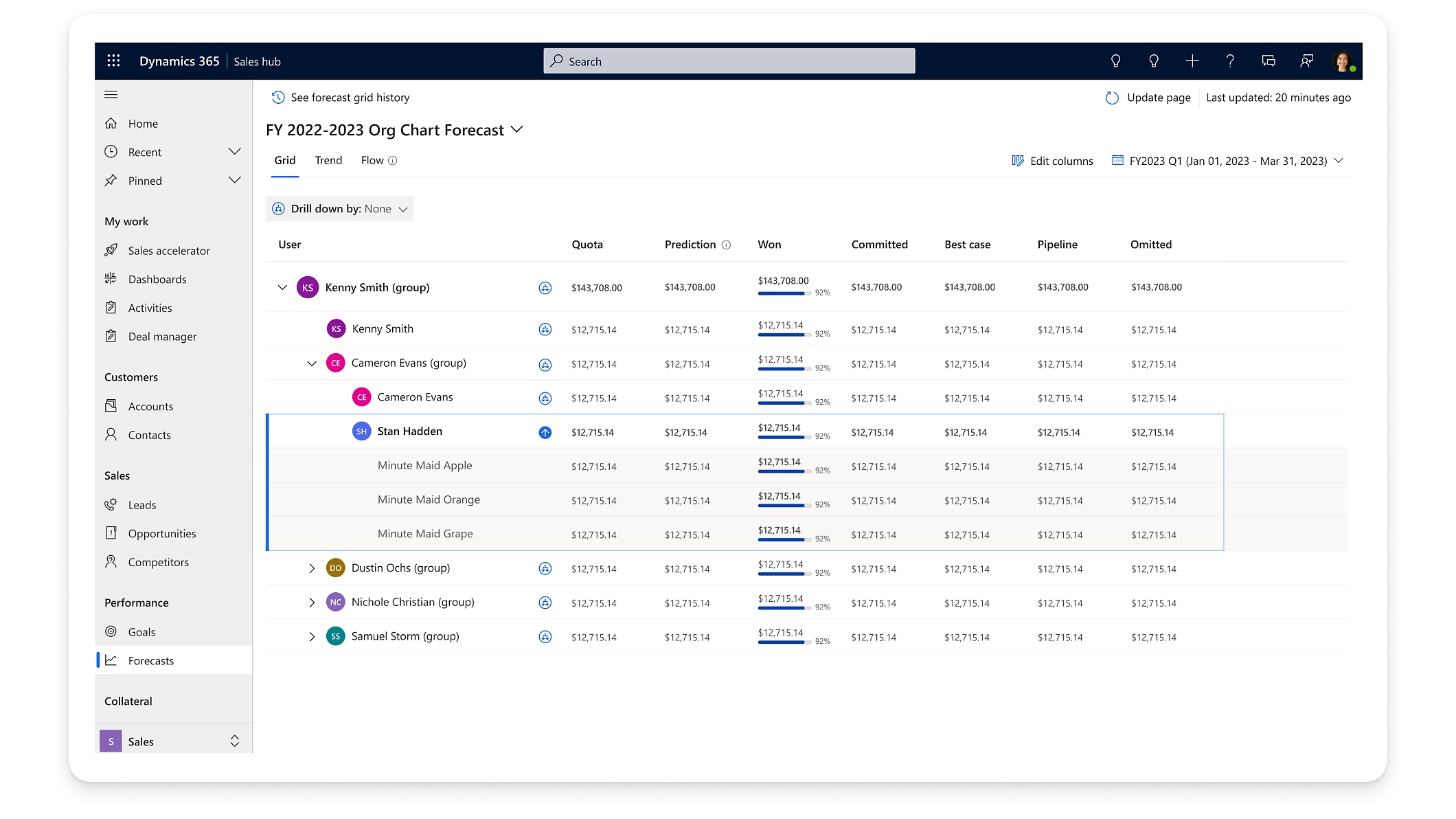Click the forecast grid history clock icon

pos(278,98)
